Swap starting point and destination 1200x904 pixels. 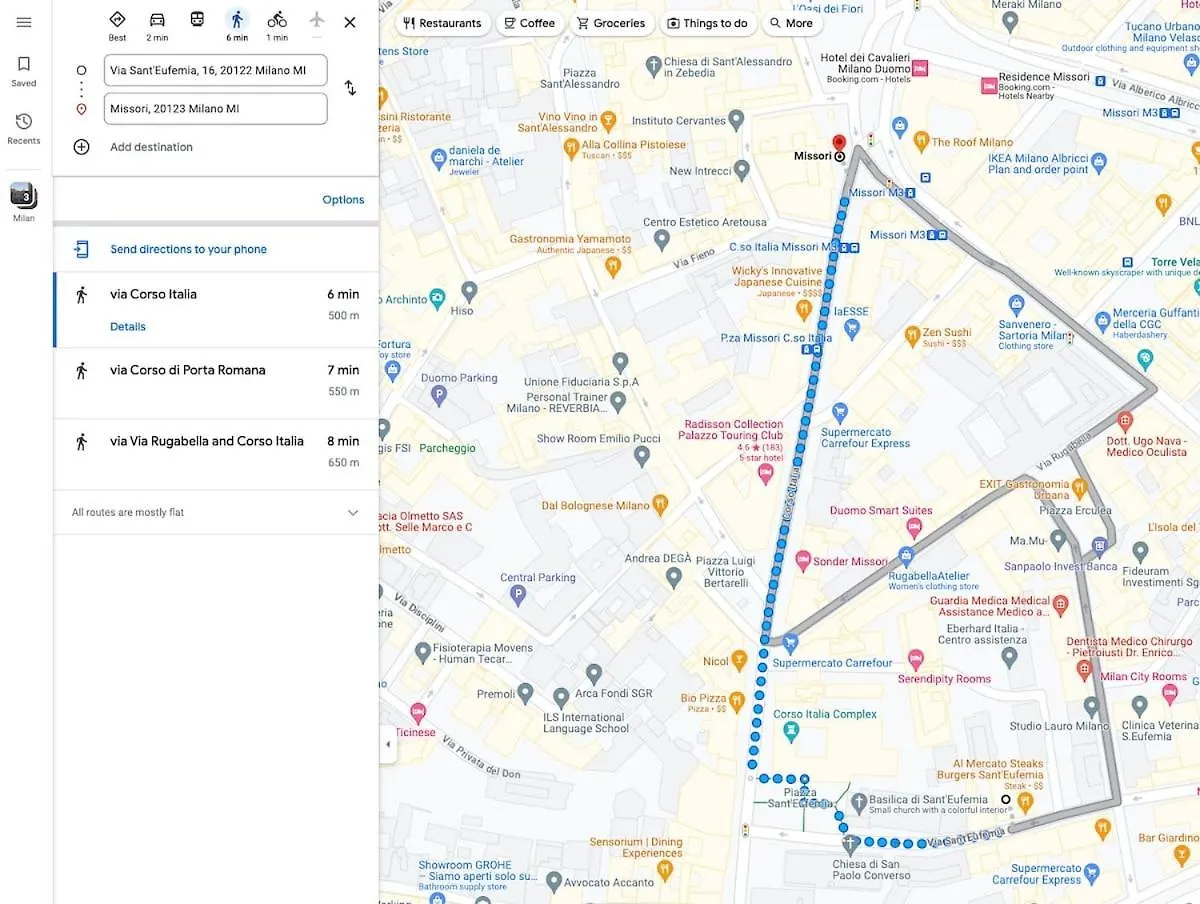[x=350, y=88]
